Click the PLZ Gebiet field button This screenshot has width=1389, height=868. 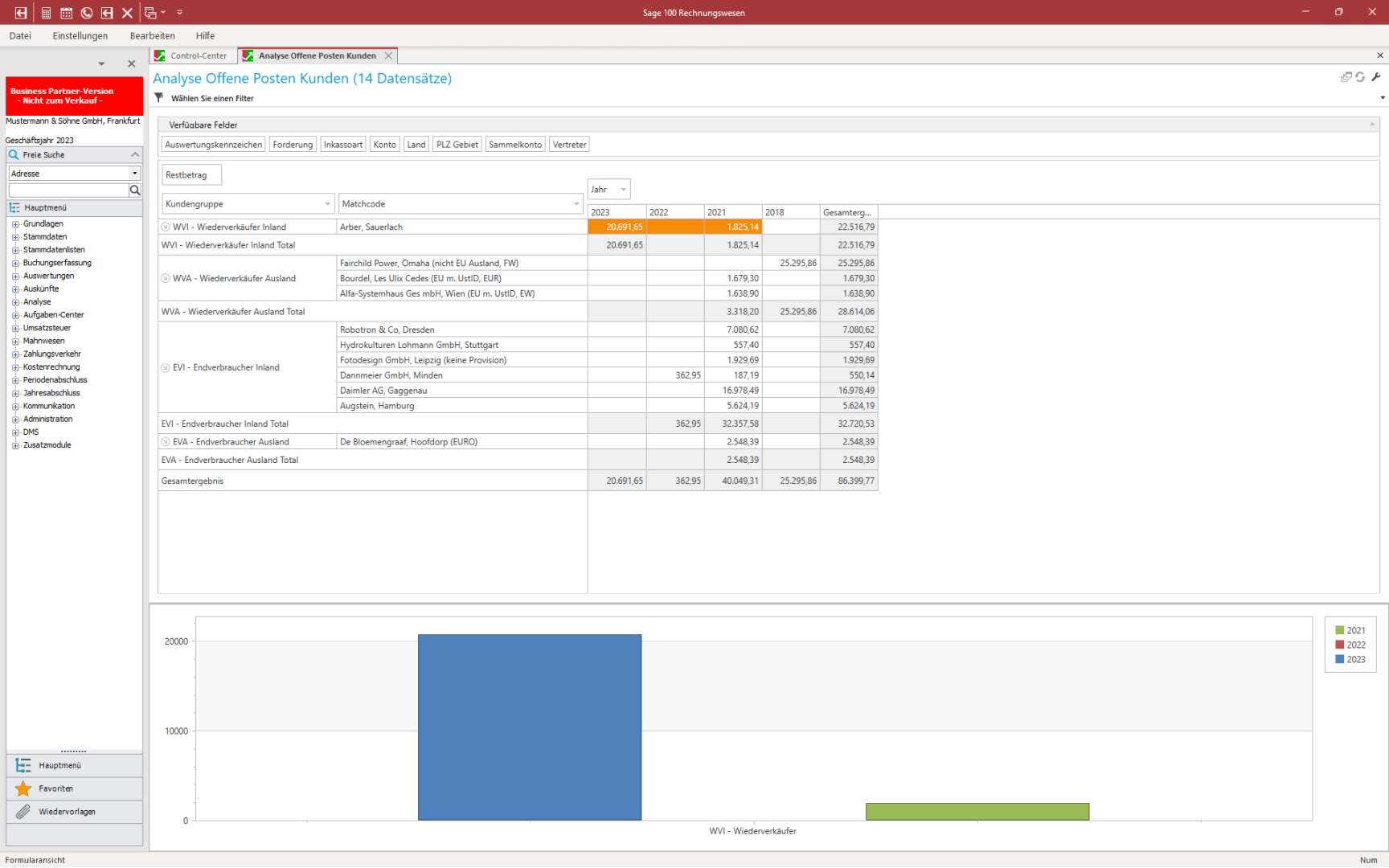[x=457, y=145]
